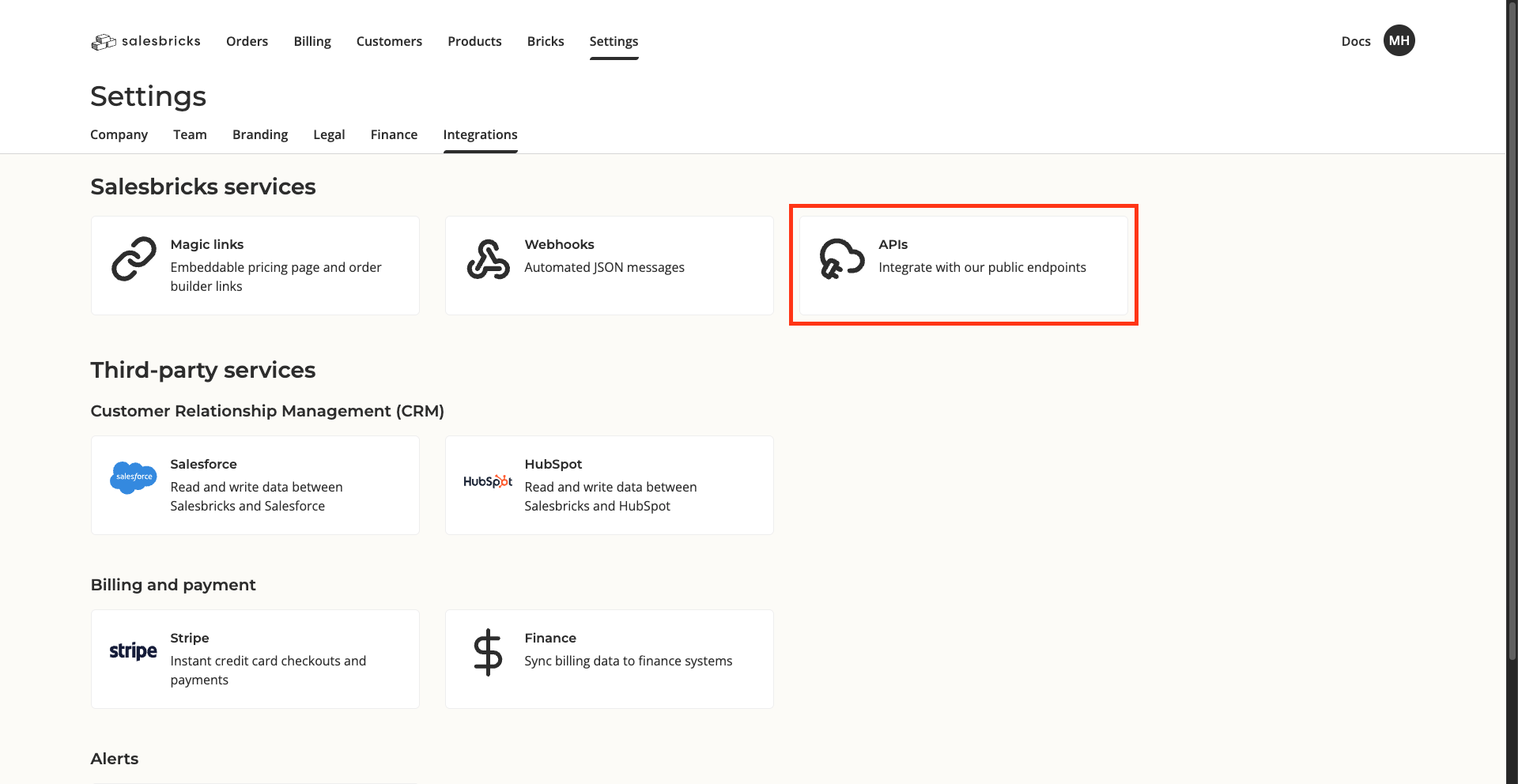Viewport: 1518px width, 784px height.
Task: Click the Magic links chain icon
Action: pyautogui.click(x=134, y=259)
